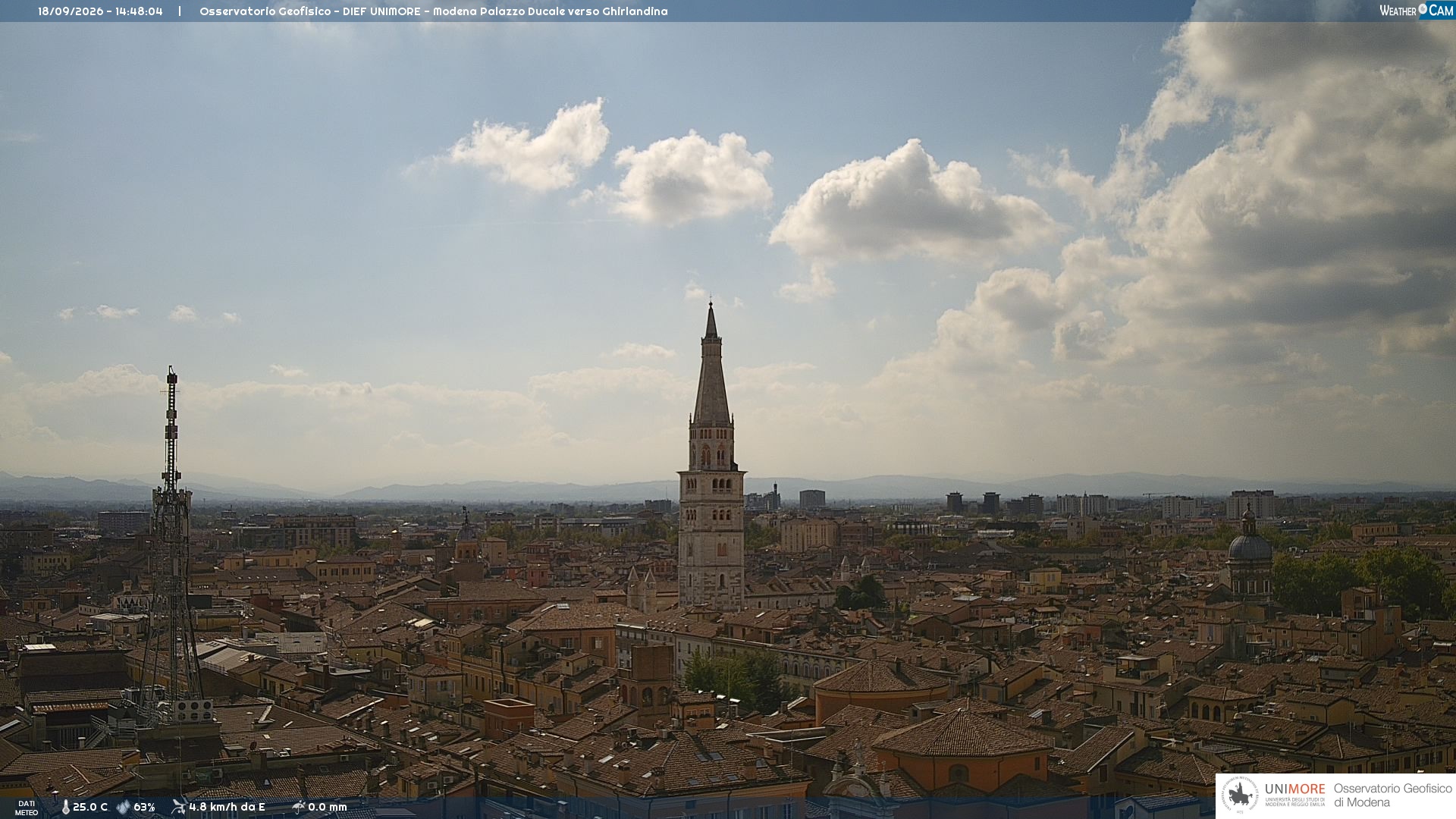Screen dimensions: 1456x819
Task: Click the wind anemometer icon
Action: point(178,807)
